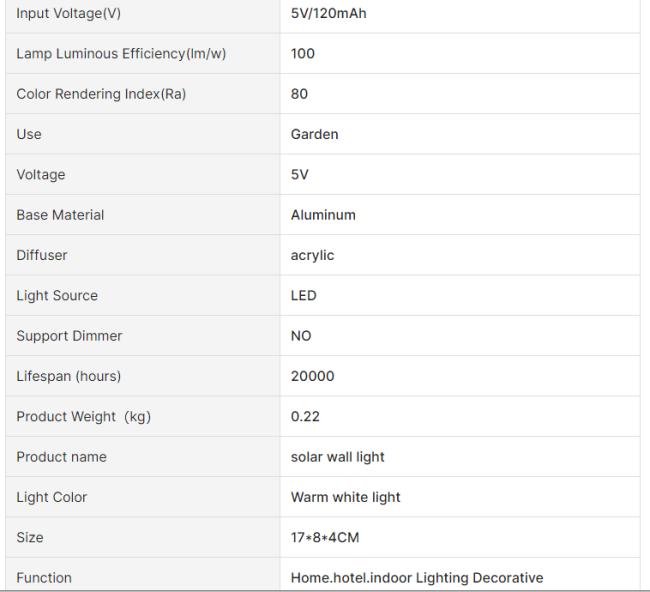Viewport: 650px width, 592px height.
Task: Click the Aluminum base material value
Action: [323, 215]
